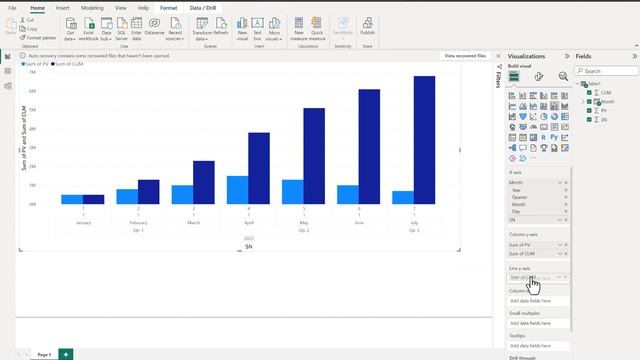Remove Sum of PV from Column y-axis
640x360 pixels.
pos(566,245)
